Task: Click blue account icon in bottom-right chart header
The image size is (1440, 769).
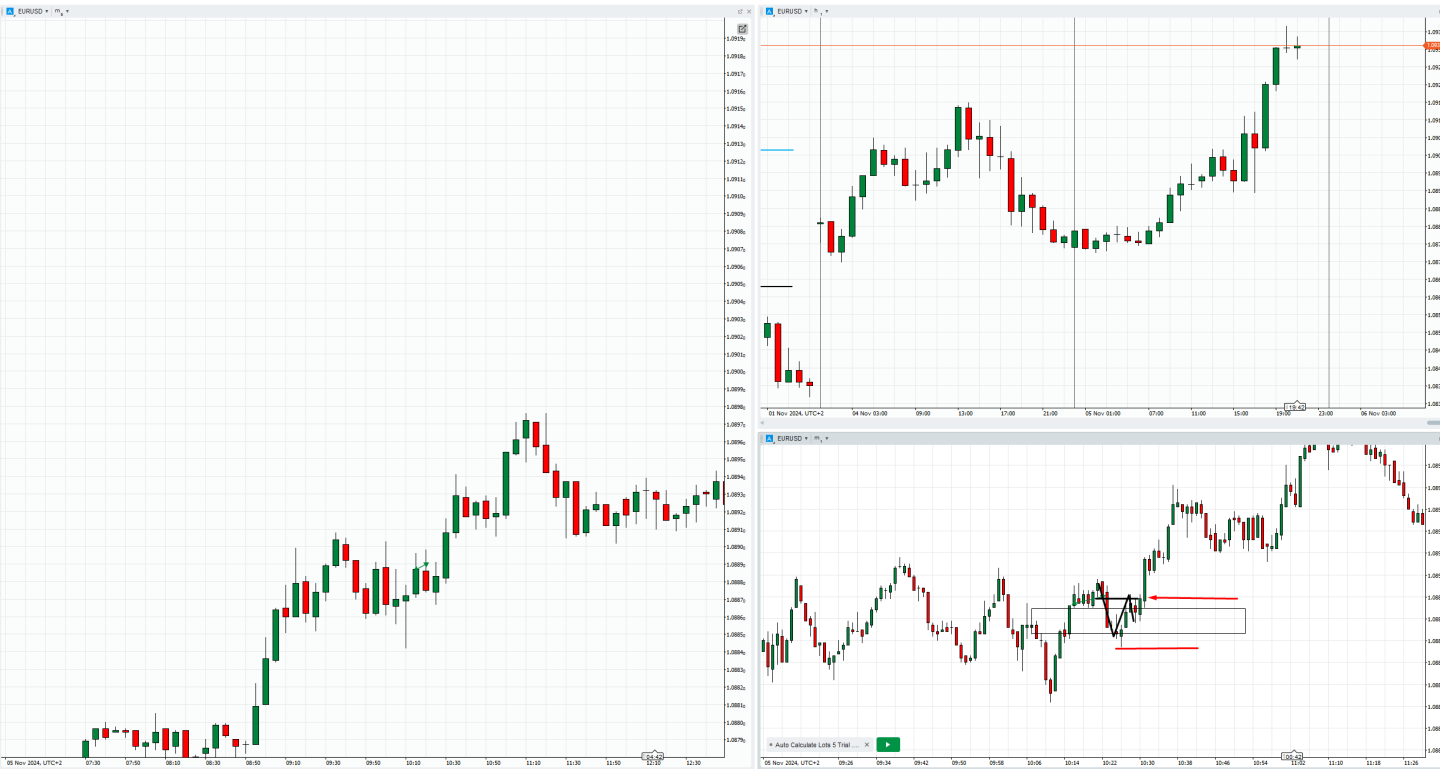Action: tap(769, 438)
